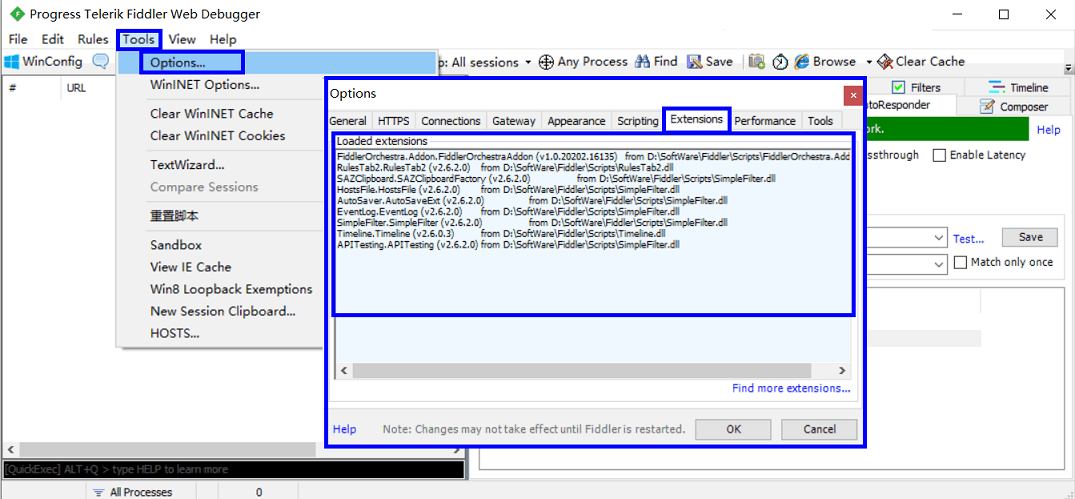Open the Composer tab
This screenshot has width=1075, height=499.
[x=1014, y=106]
